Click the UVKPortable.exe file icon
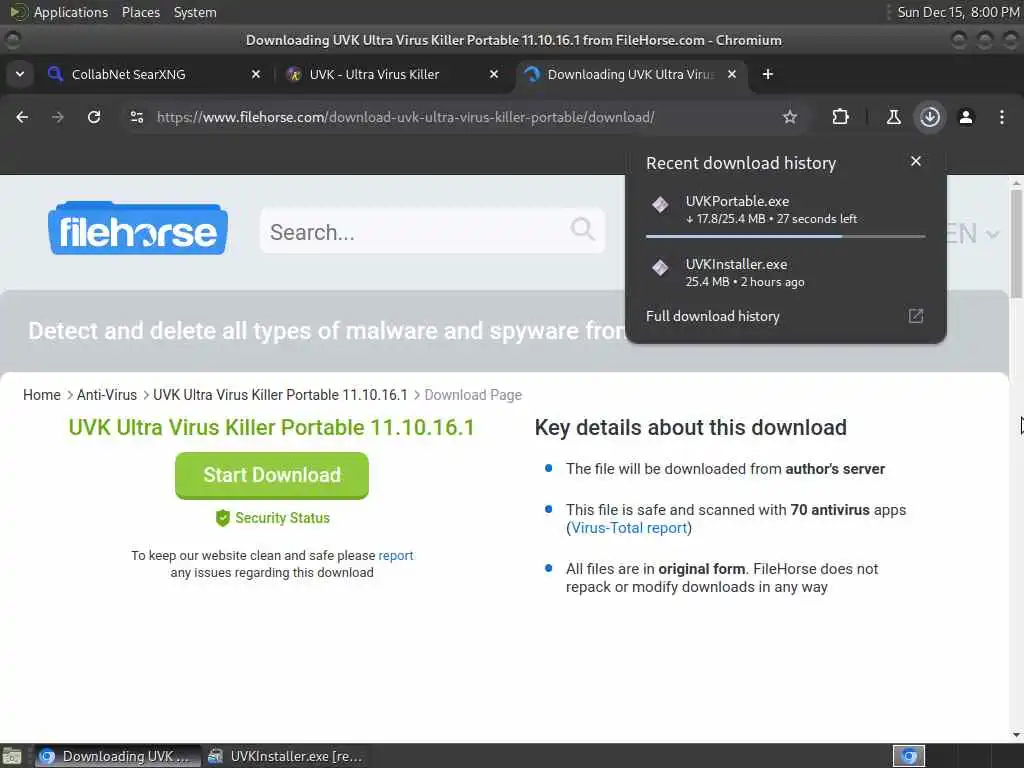The height and width of the screenshot is (768, 1024). 660,204
